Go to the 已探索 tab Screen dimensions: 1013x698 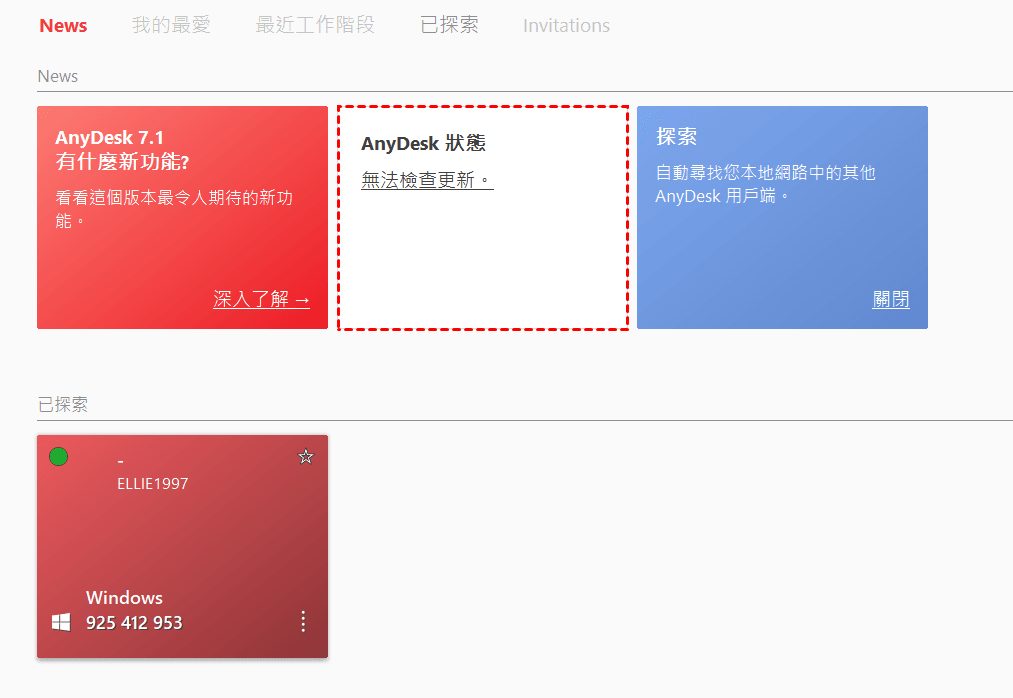(449, 26)
